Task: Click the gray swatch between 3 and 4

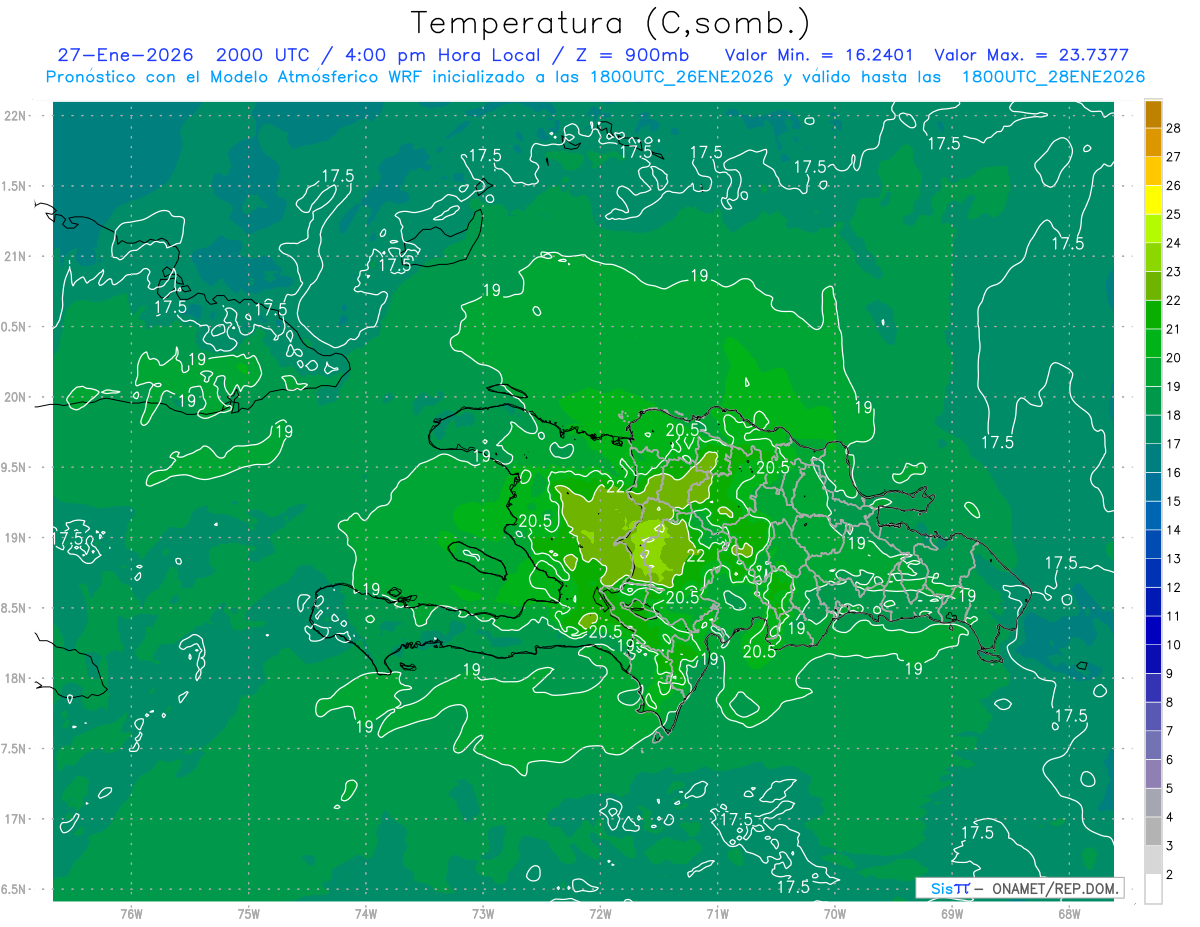Action: [1153, 832]
